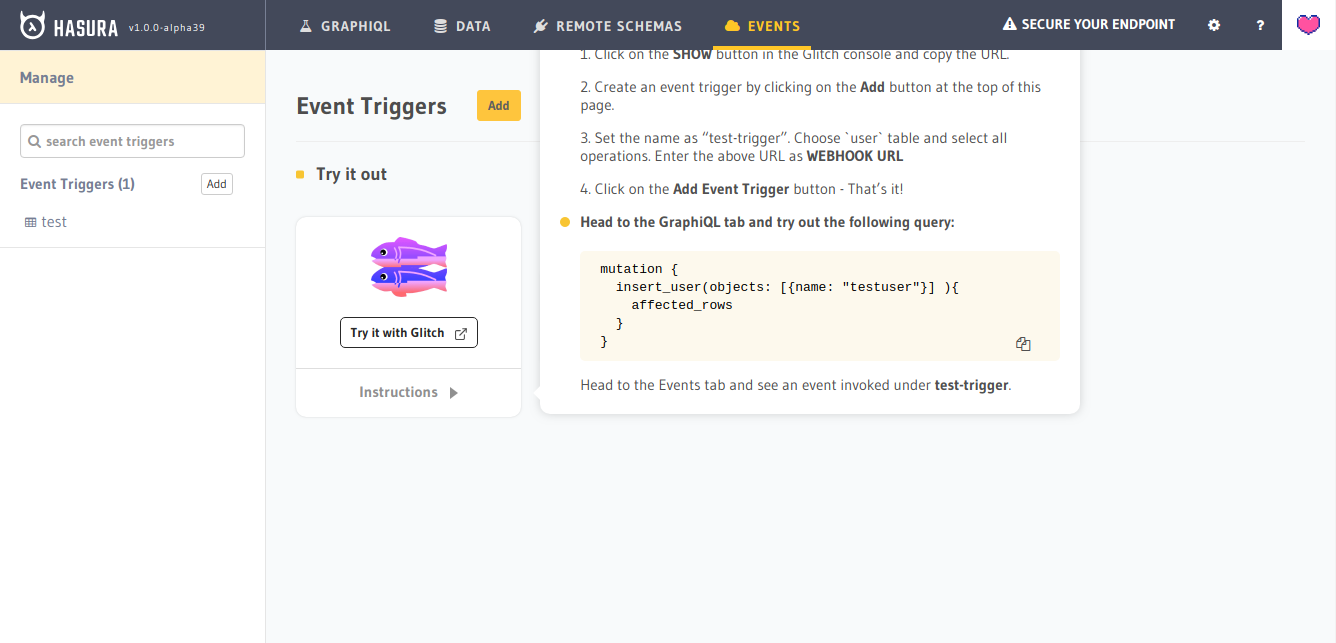1336x643 pixels.
Task: Click the help question mark icon
Action: [1260, 24]
